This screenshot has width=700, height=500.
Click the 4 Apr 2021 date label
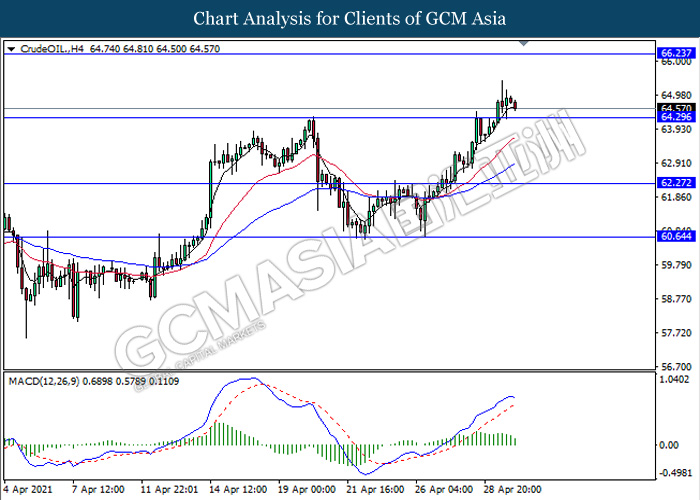coord(28,489)
